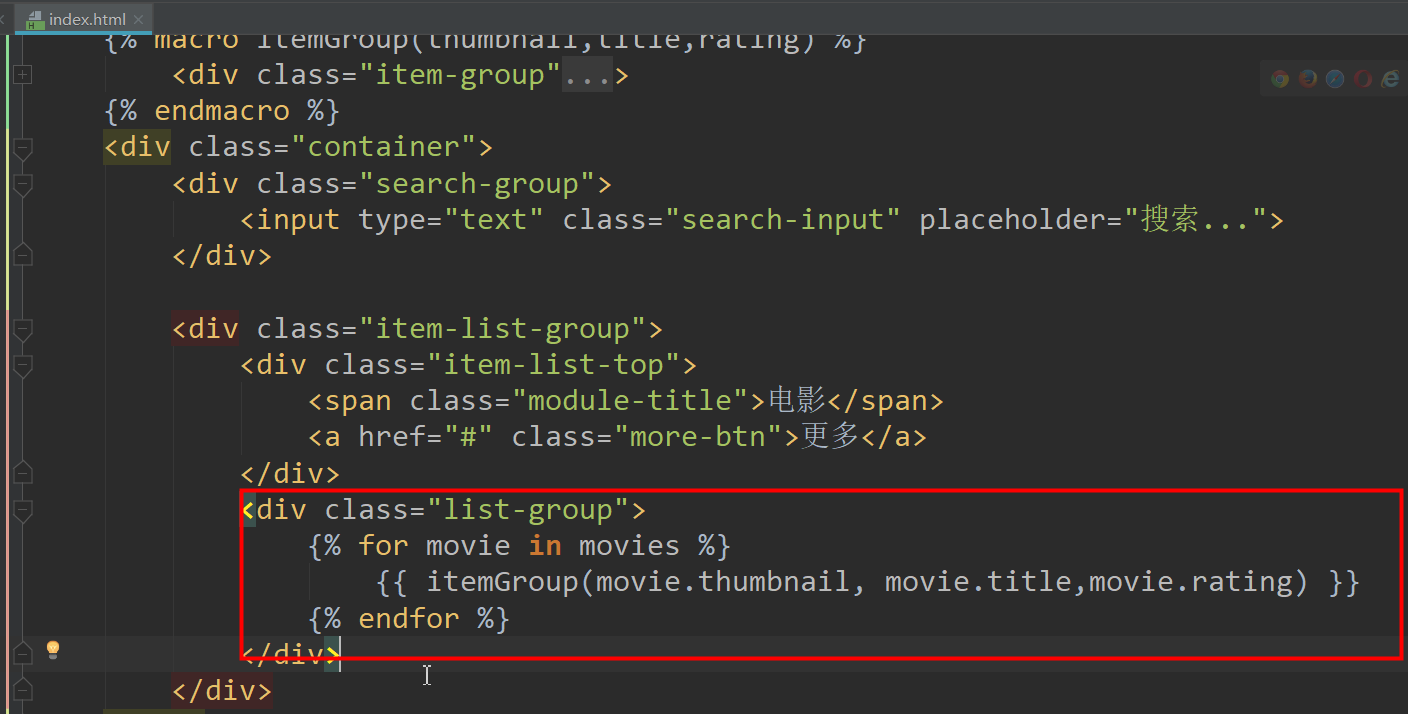Click the type="text" attribute

(451, 219)
